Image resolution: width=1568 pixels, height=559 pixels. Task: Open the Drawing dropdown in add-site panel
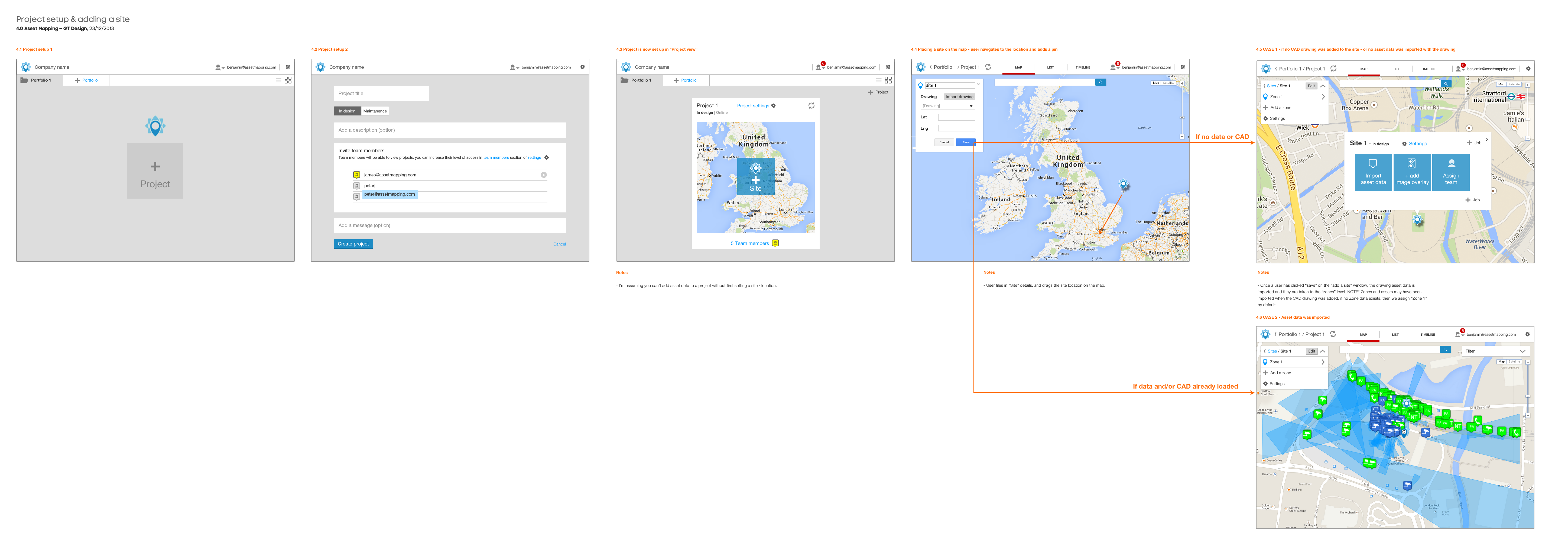(948, 106)
